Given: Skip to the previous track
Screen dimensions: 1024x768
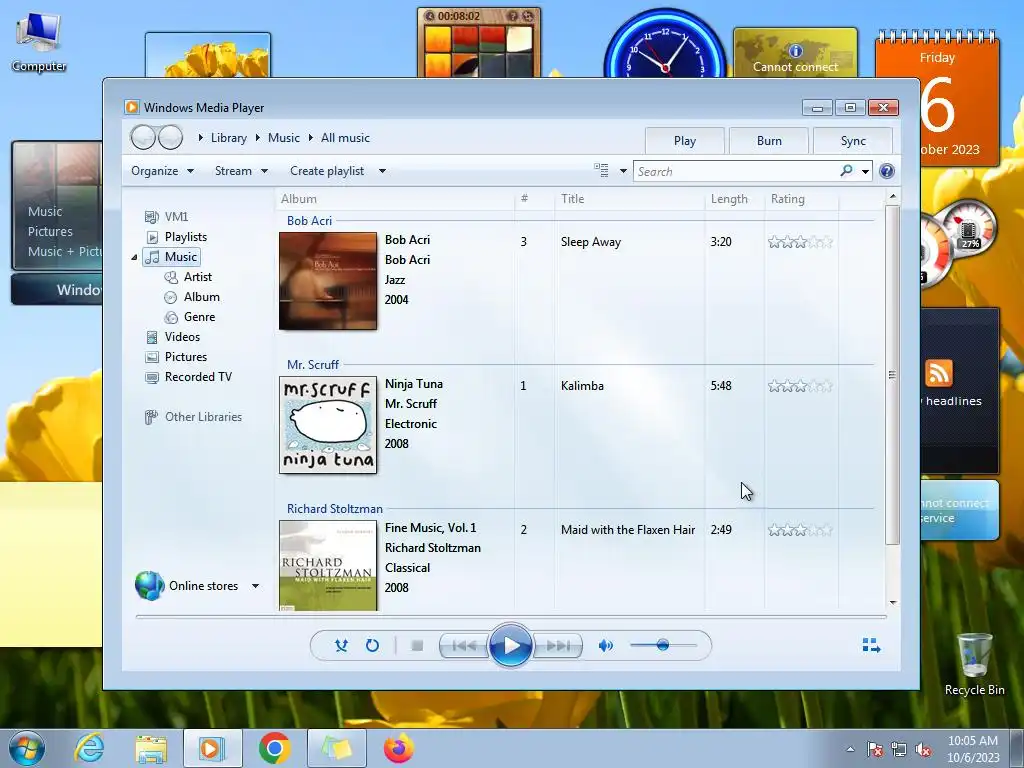Looking at the screenshot, I should point(464,646).
